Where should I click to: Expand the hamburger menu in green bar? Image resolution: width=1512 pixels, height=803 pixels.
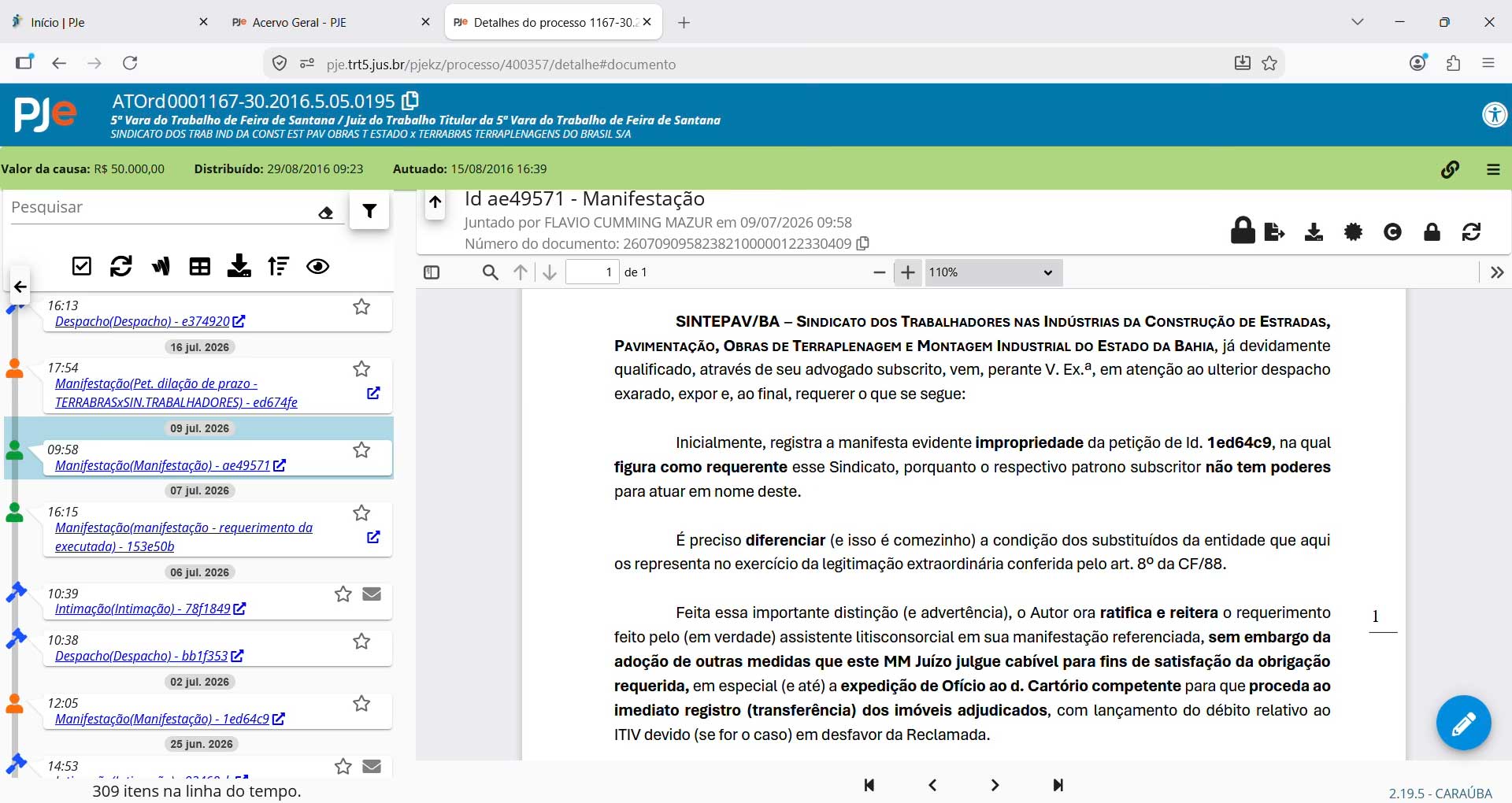[x=1493, y=169]
